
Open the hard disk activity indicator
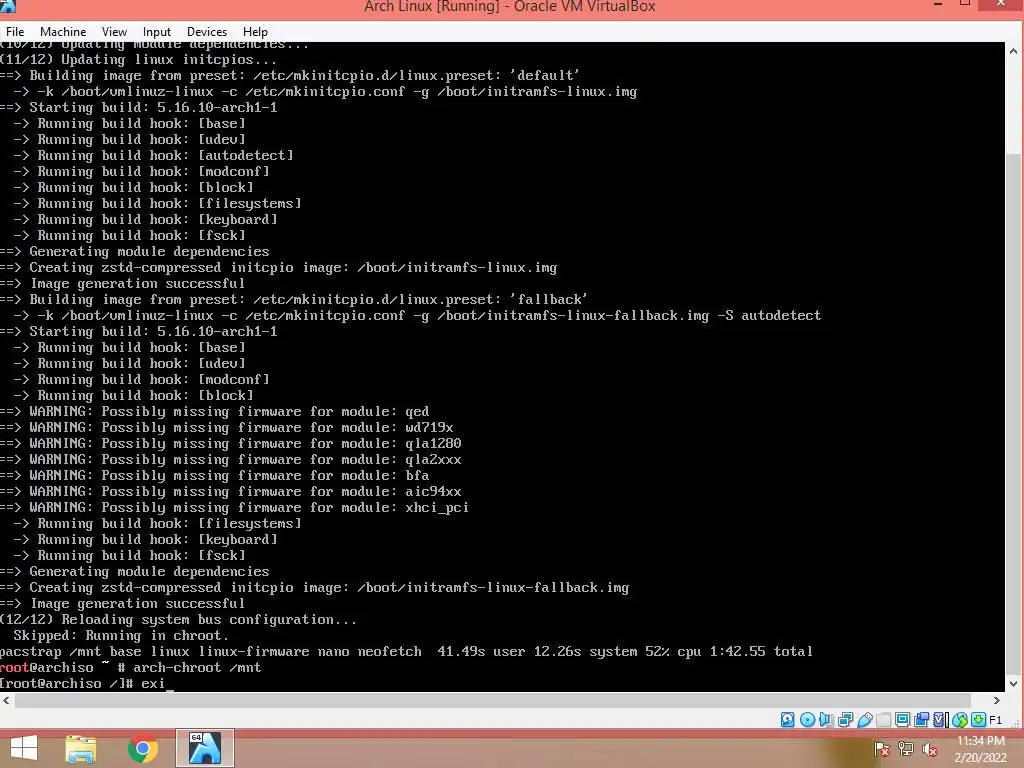788,720
